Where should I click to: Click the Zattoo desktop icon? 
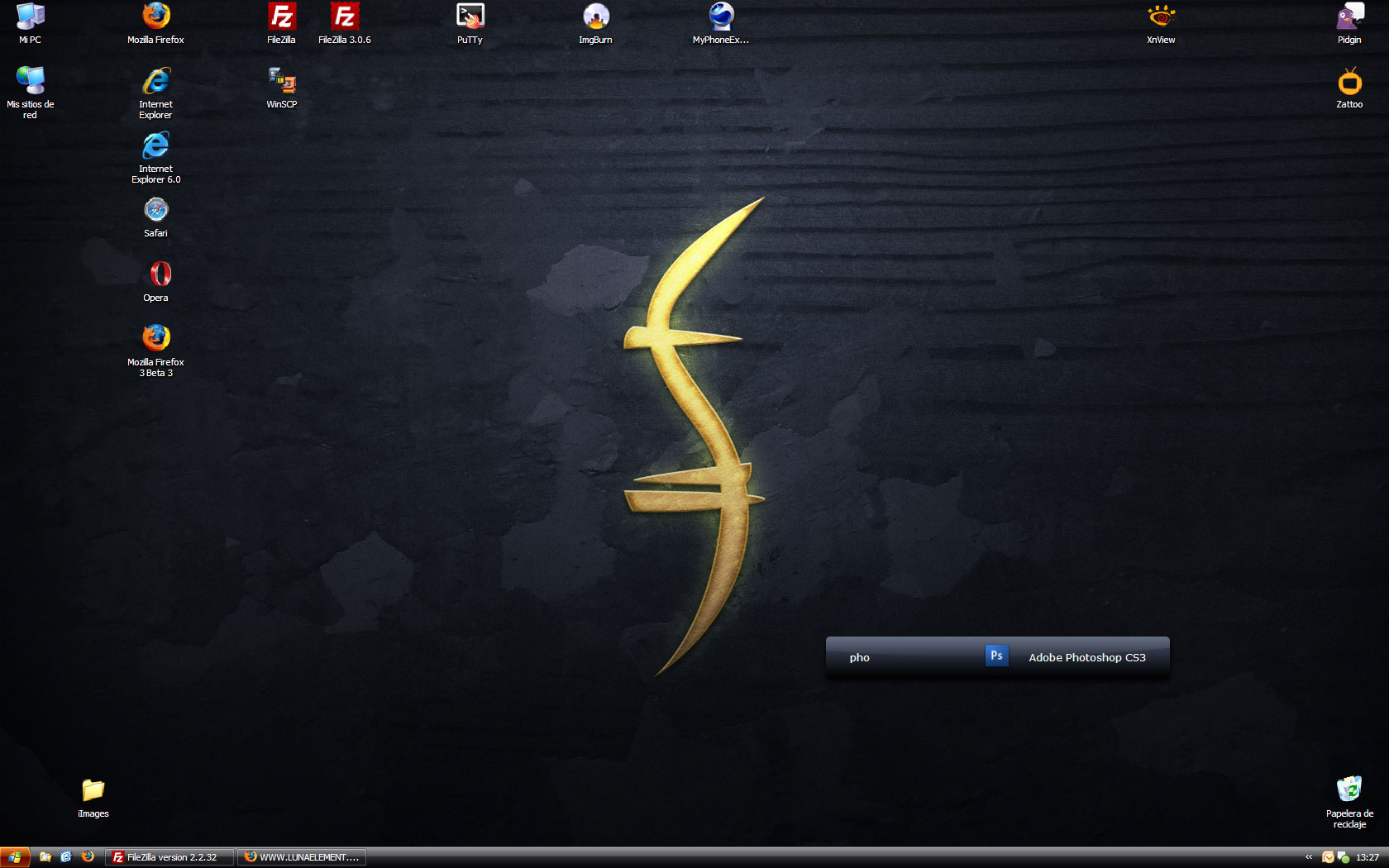(x=1349, y=82)
